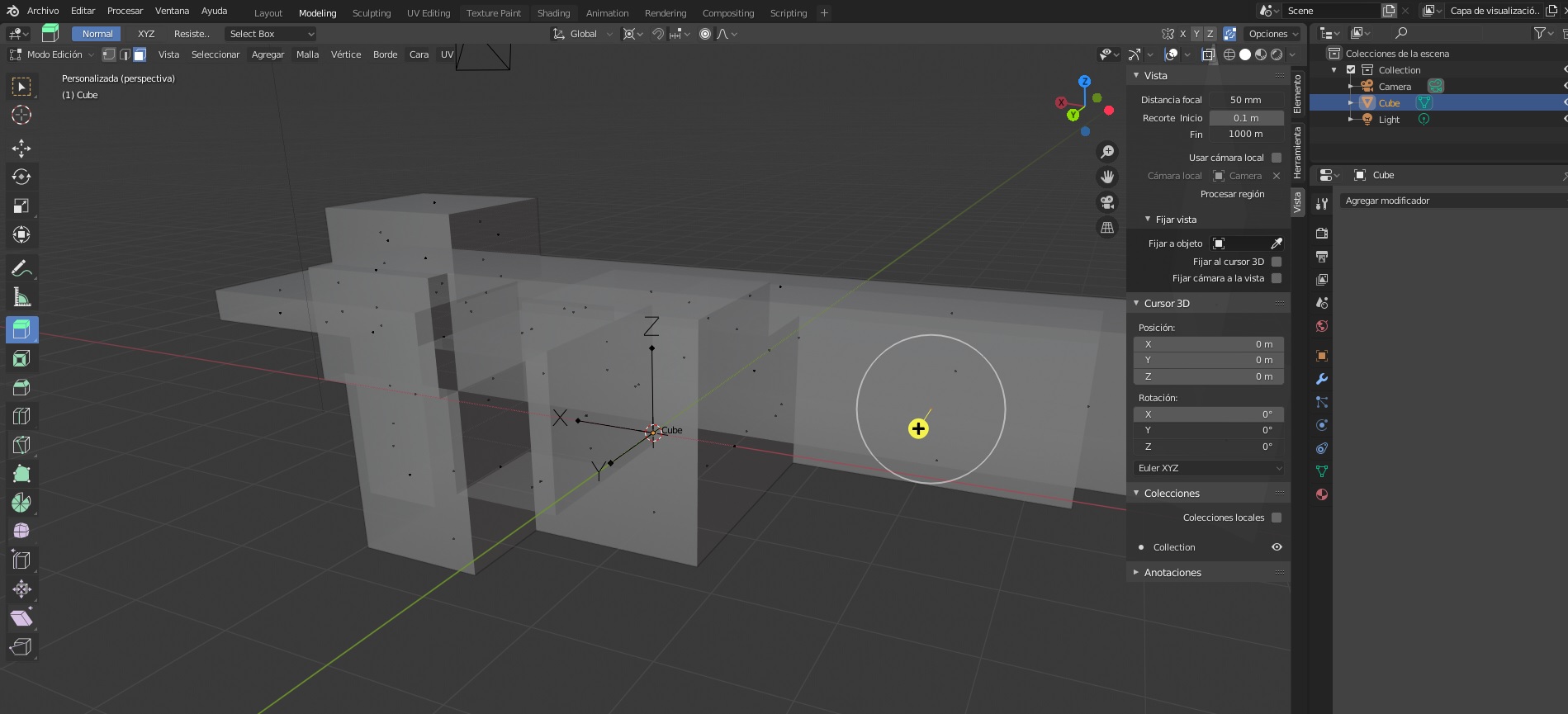Open the Malla menu
This screenshot has width=1568, height=714.
click(307, 54)
